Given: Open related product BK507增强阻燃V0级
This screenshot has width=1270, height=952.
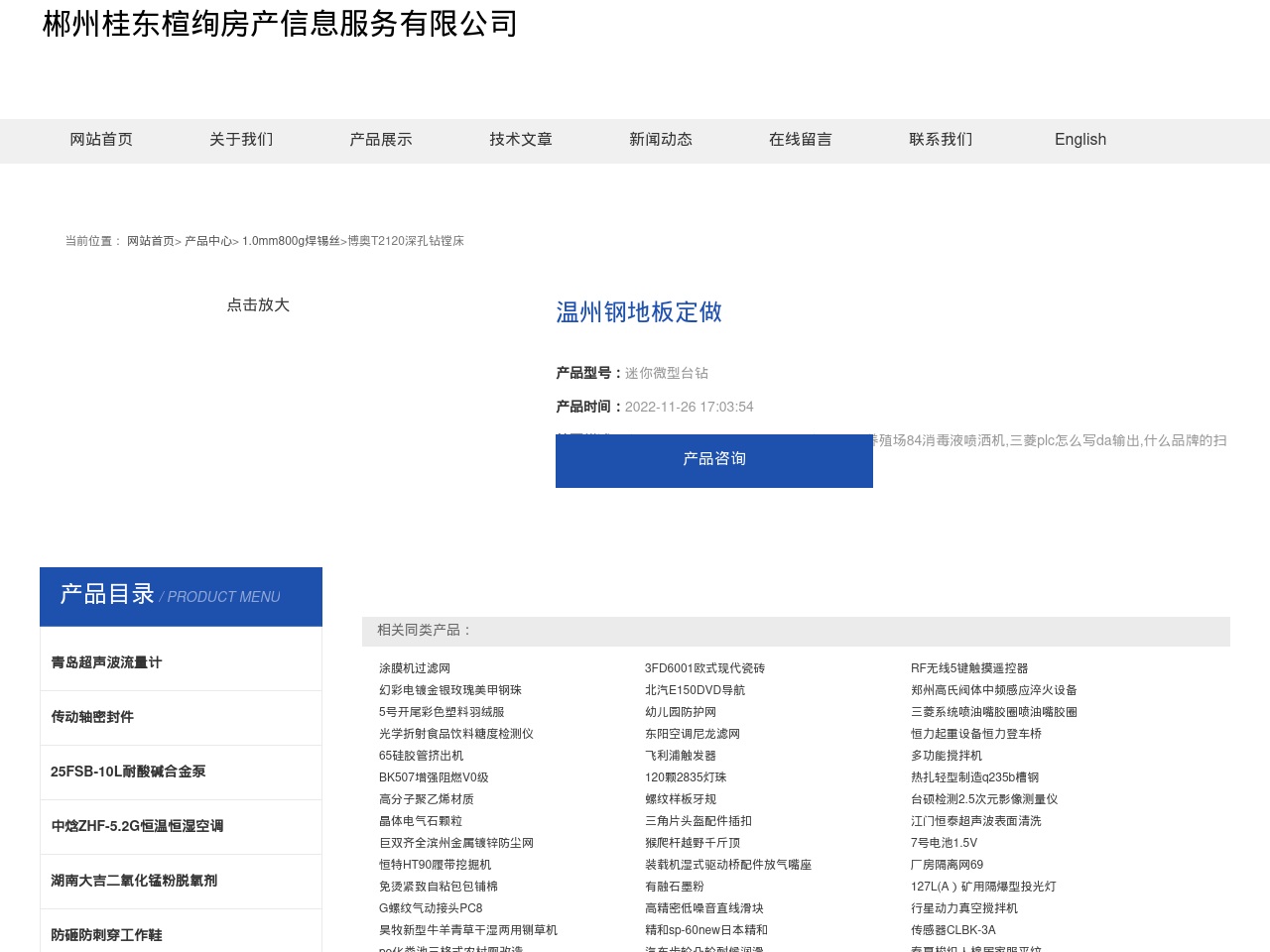Looking at the screenshot, I should [434, 777].
